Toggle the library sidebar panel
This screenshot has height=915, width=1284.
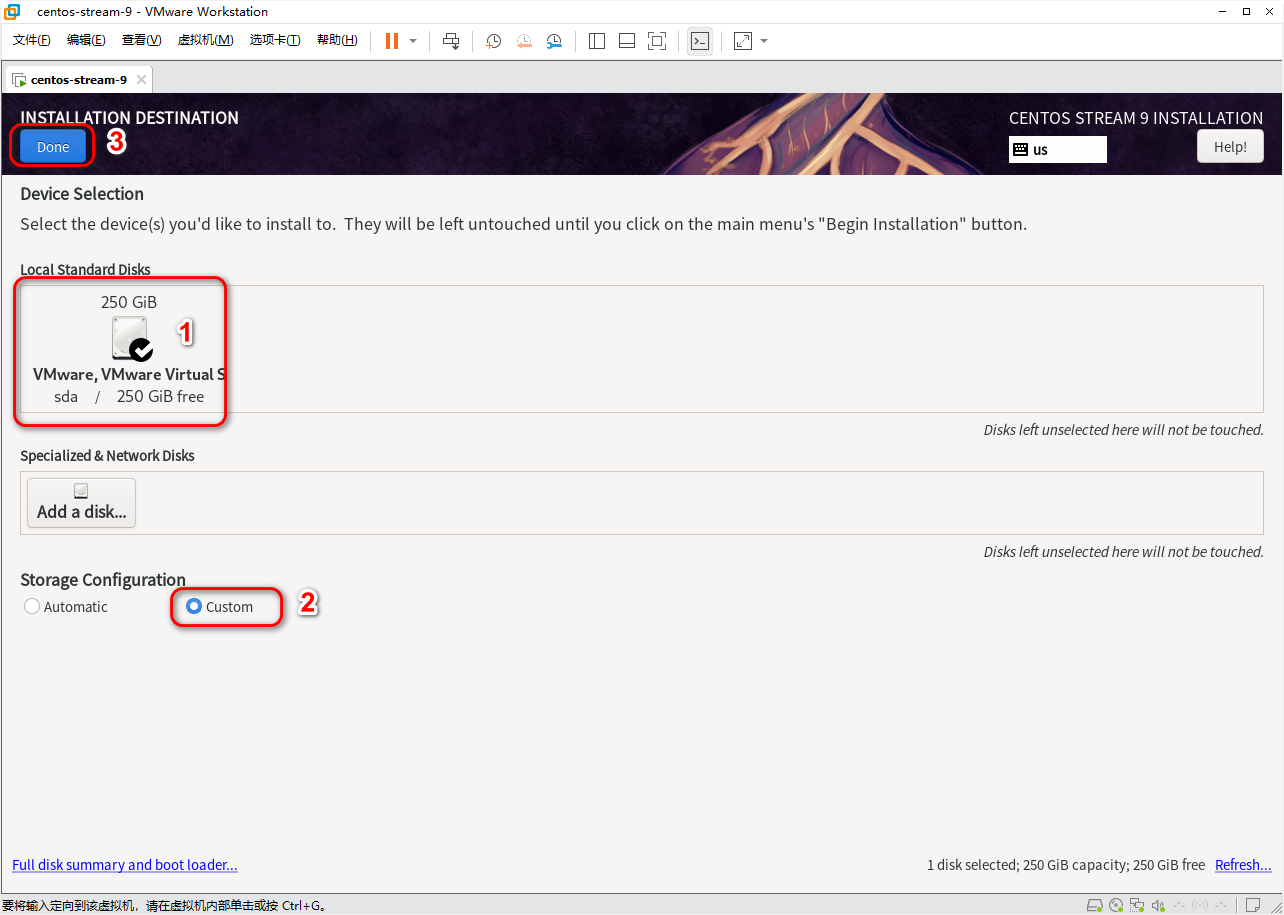pos(597,41)
